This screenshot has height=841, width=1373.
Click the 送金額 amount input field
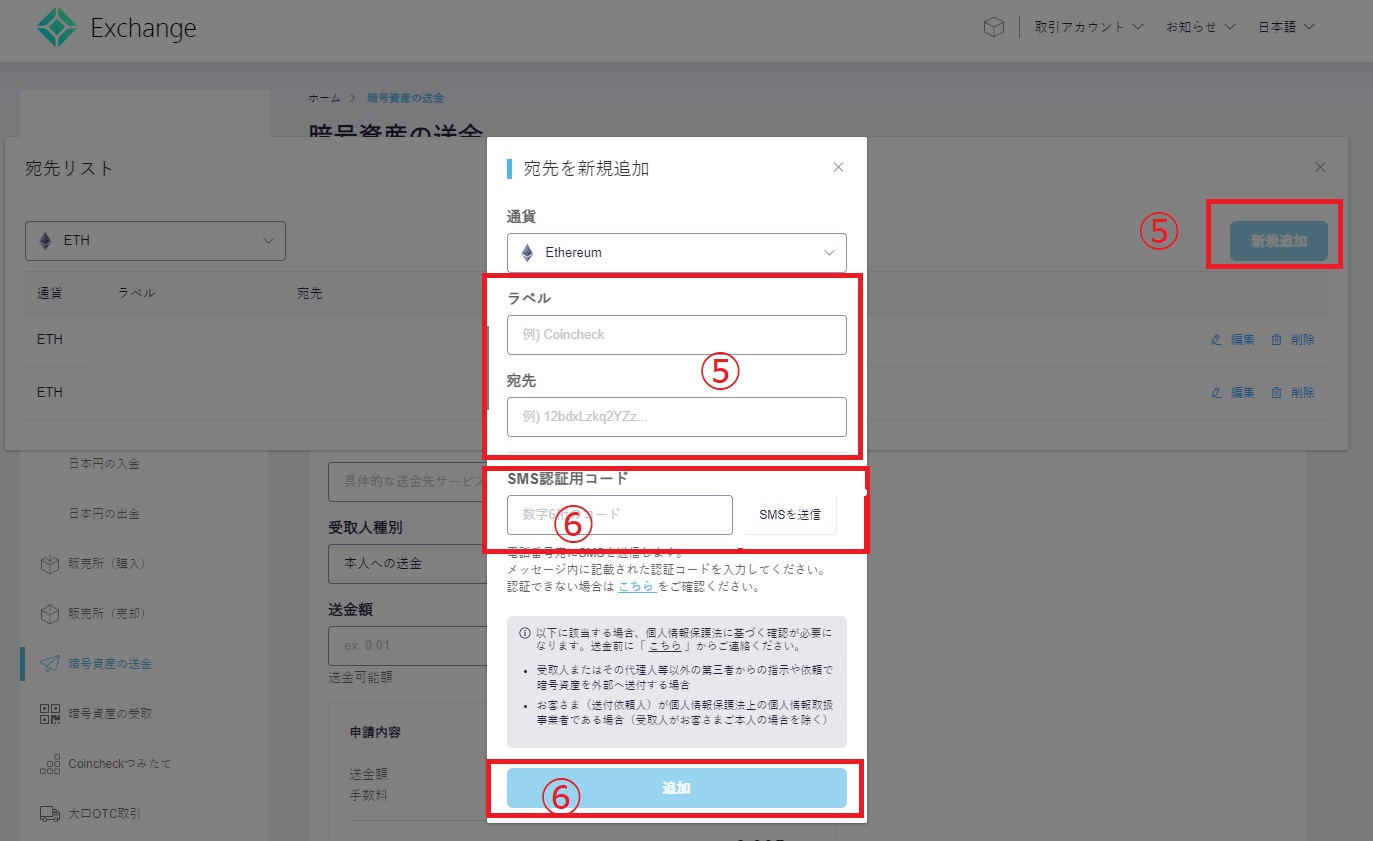pyautogui.click(x=407, y=646)
